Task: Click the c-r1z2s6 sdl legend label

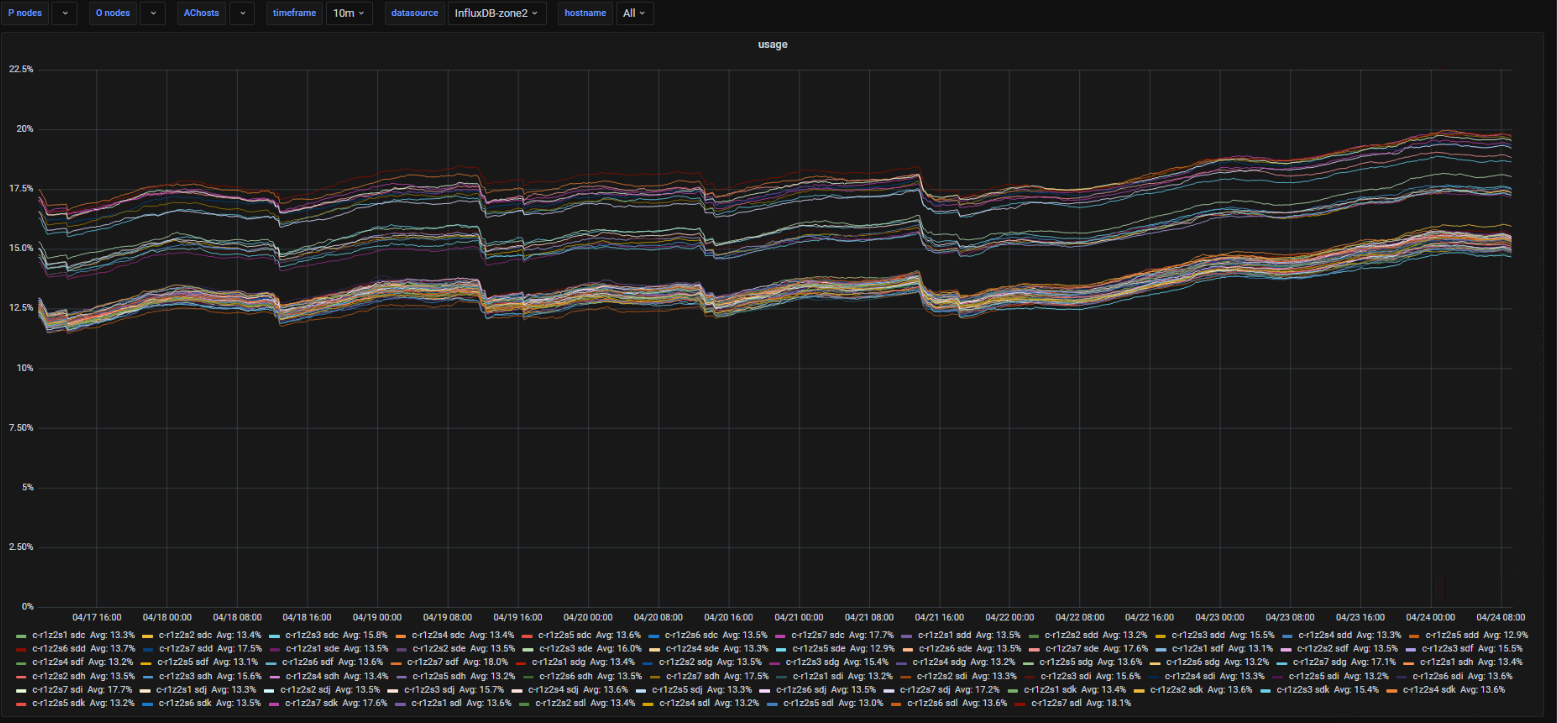Action: (x=933, y=704)
